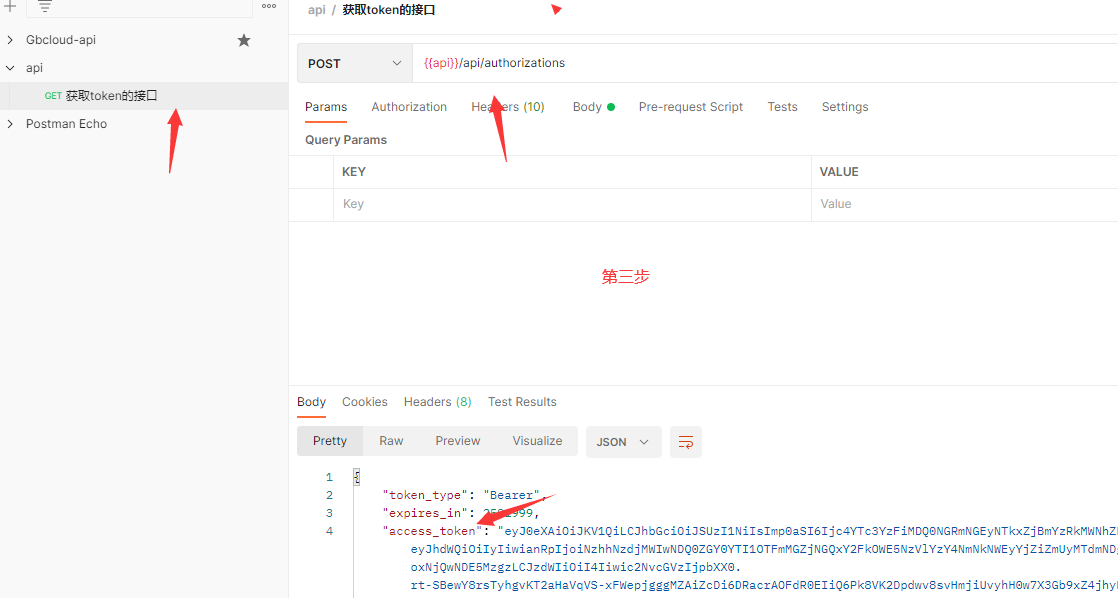Open the Headers (10) request tab
This screenshot has height=598, width=1118.
pos(507,106)
